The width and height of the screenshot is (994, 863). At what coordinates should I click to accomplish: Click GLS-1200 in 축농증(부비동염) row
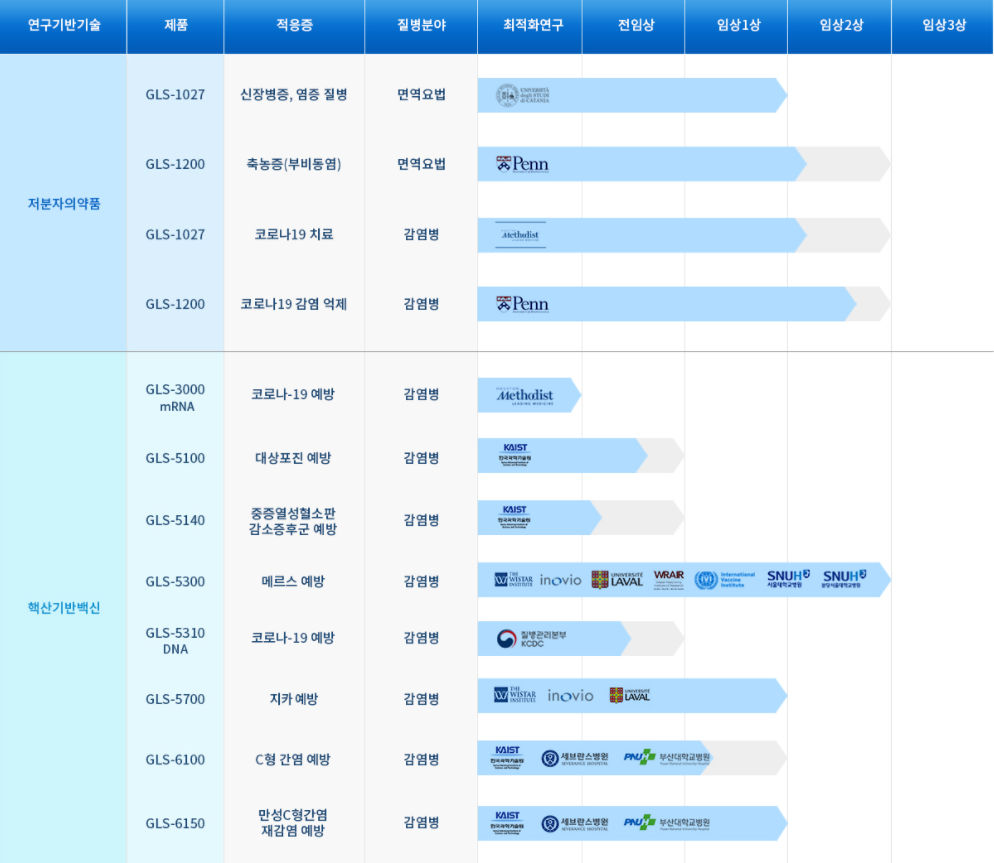pyautogui.click(x=175, y=164)
